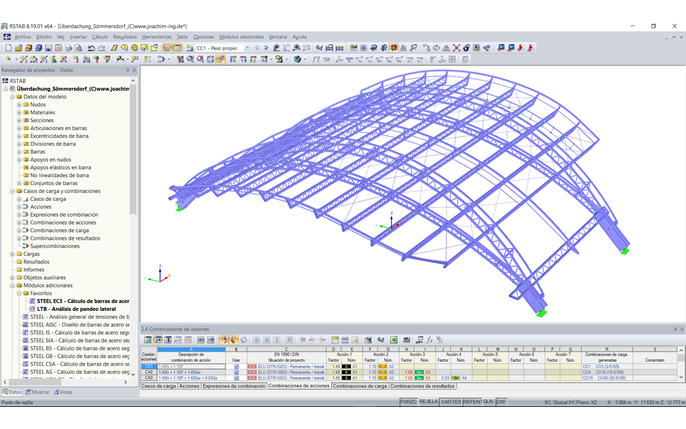
Task: Click the red X delete icon in the toolbar
Action: pos(456,48)
